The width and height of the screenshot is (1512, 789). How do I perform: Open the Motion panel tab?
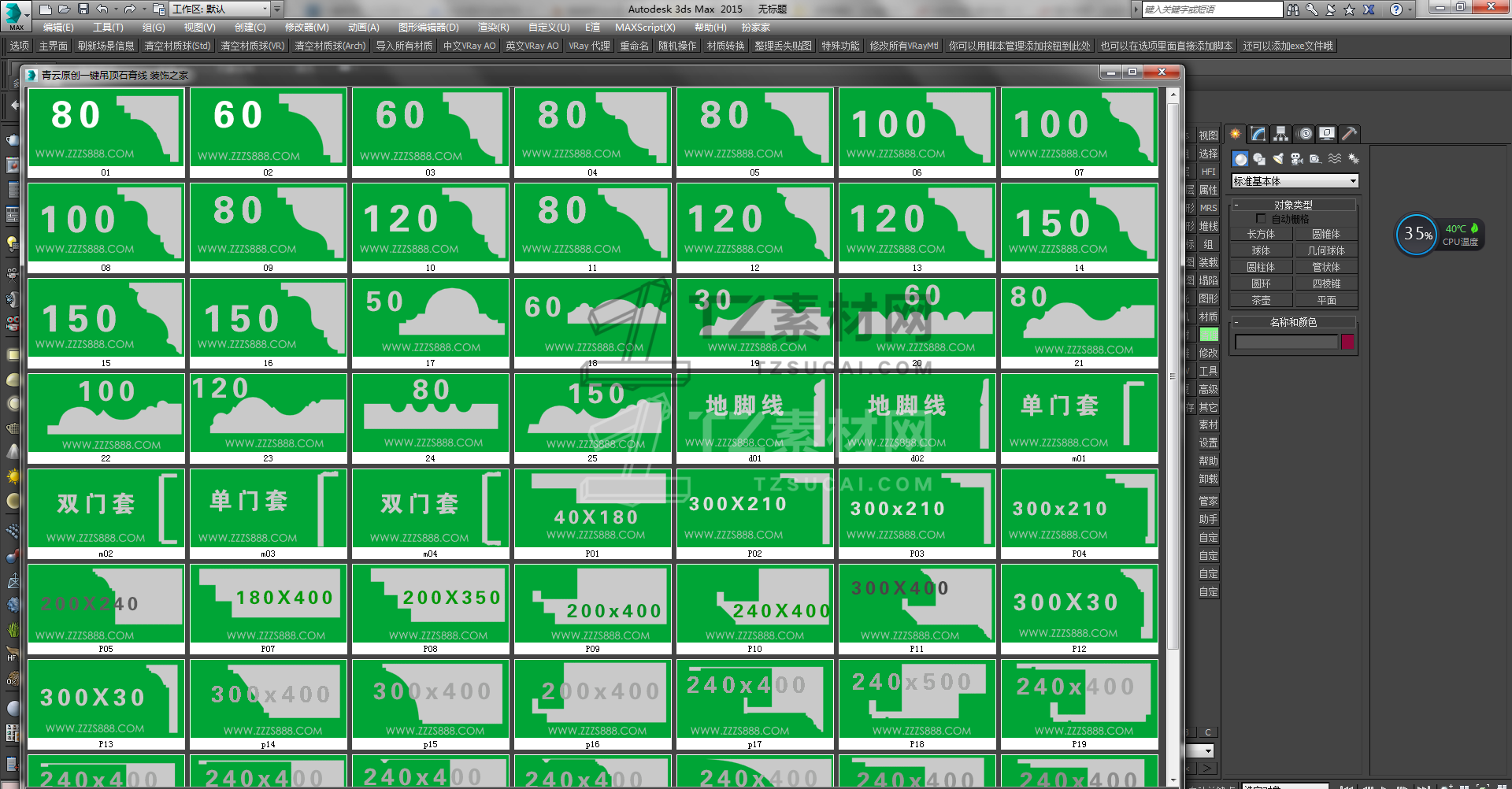(1304, 134)
